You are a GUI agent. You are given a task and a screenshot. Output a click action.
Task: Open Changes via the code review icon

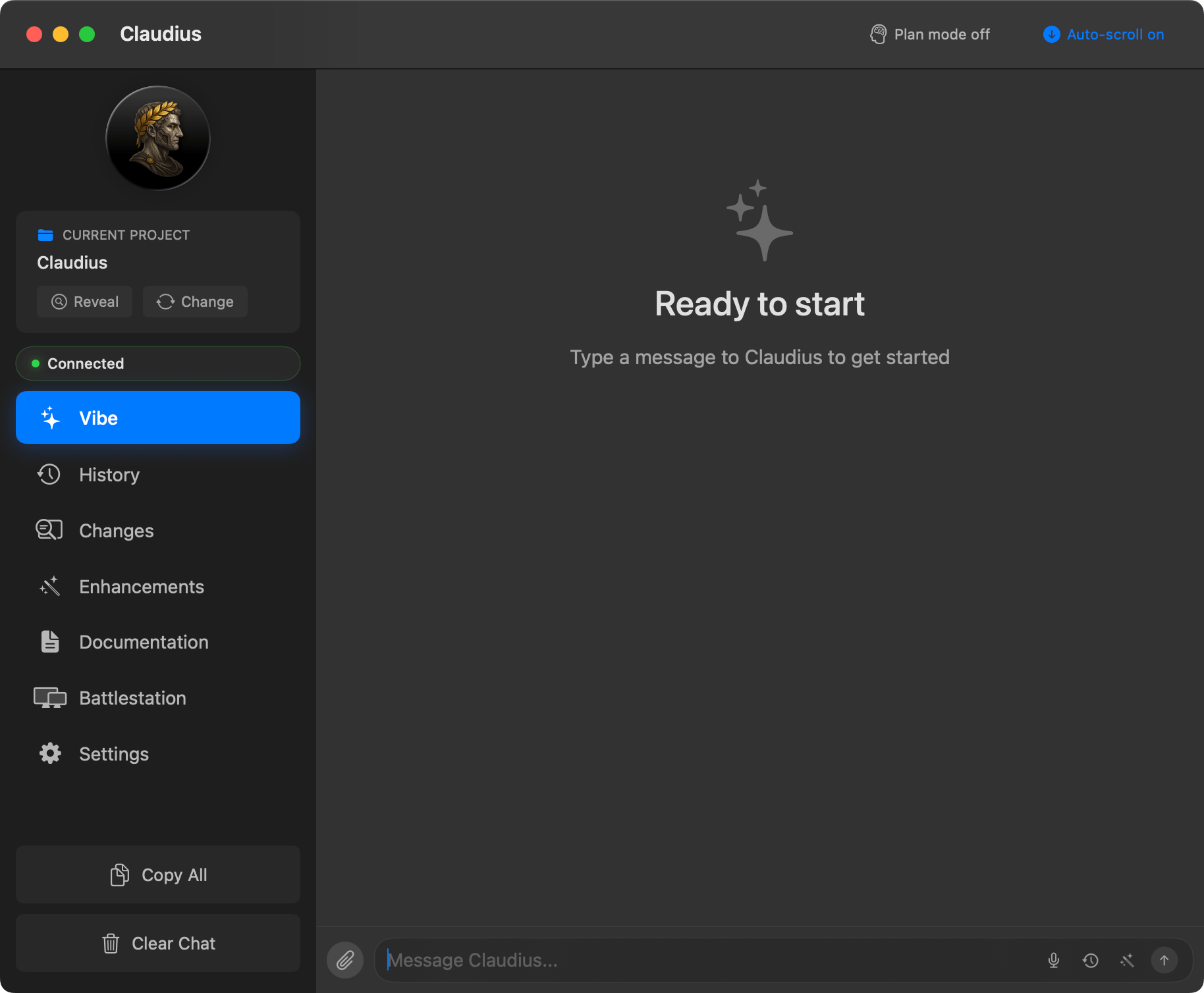pos(48,529)
